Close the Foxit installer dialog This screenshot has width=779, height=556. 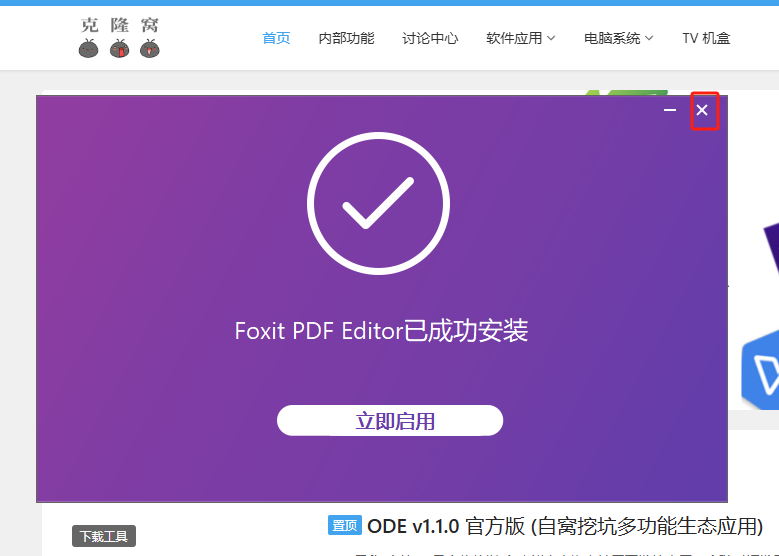(x=702, y=110)
